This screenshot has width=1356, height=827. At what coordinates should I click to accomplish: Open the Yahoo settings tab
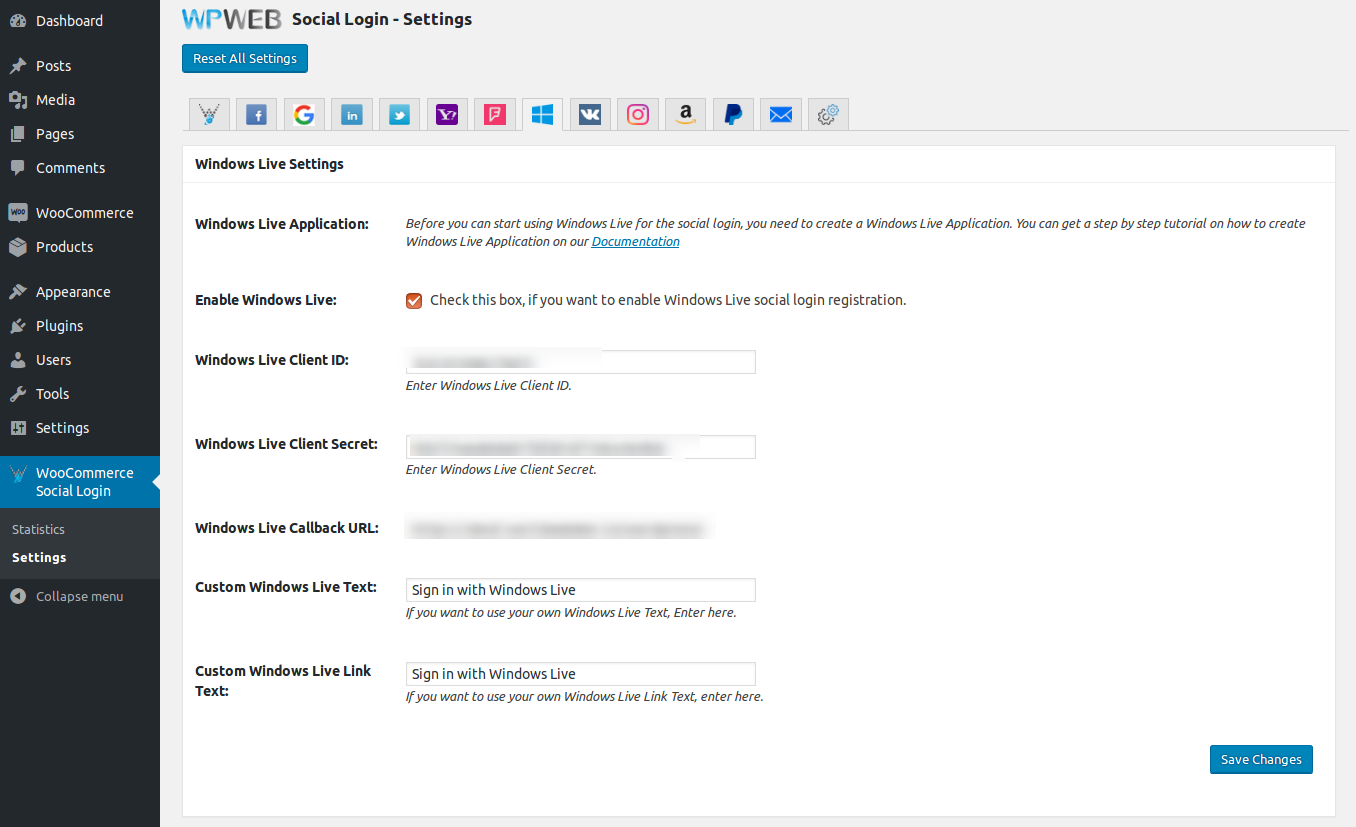pyautogui.click(x=447, y=115)
